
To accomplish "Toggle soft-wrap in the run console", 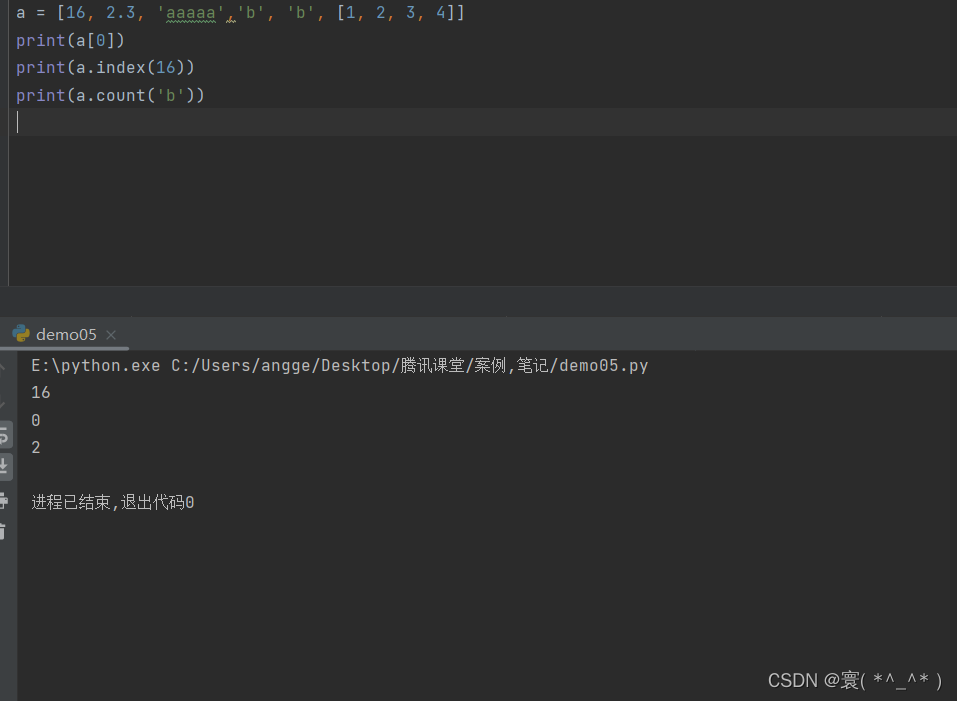I will pyautogui.click(x=5, y=435).
